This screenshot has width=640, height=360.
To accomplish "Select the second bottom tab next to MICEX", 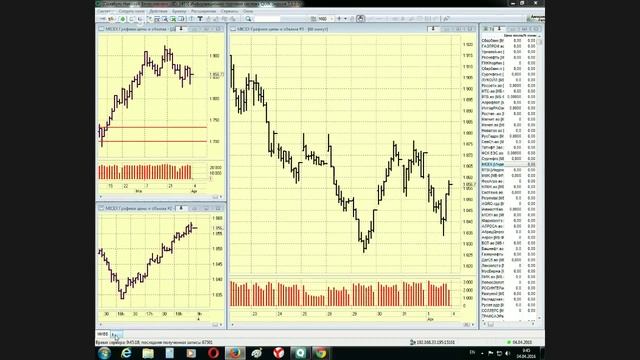I will point(116,334).
